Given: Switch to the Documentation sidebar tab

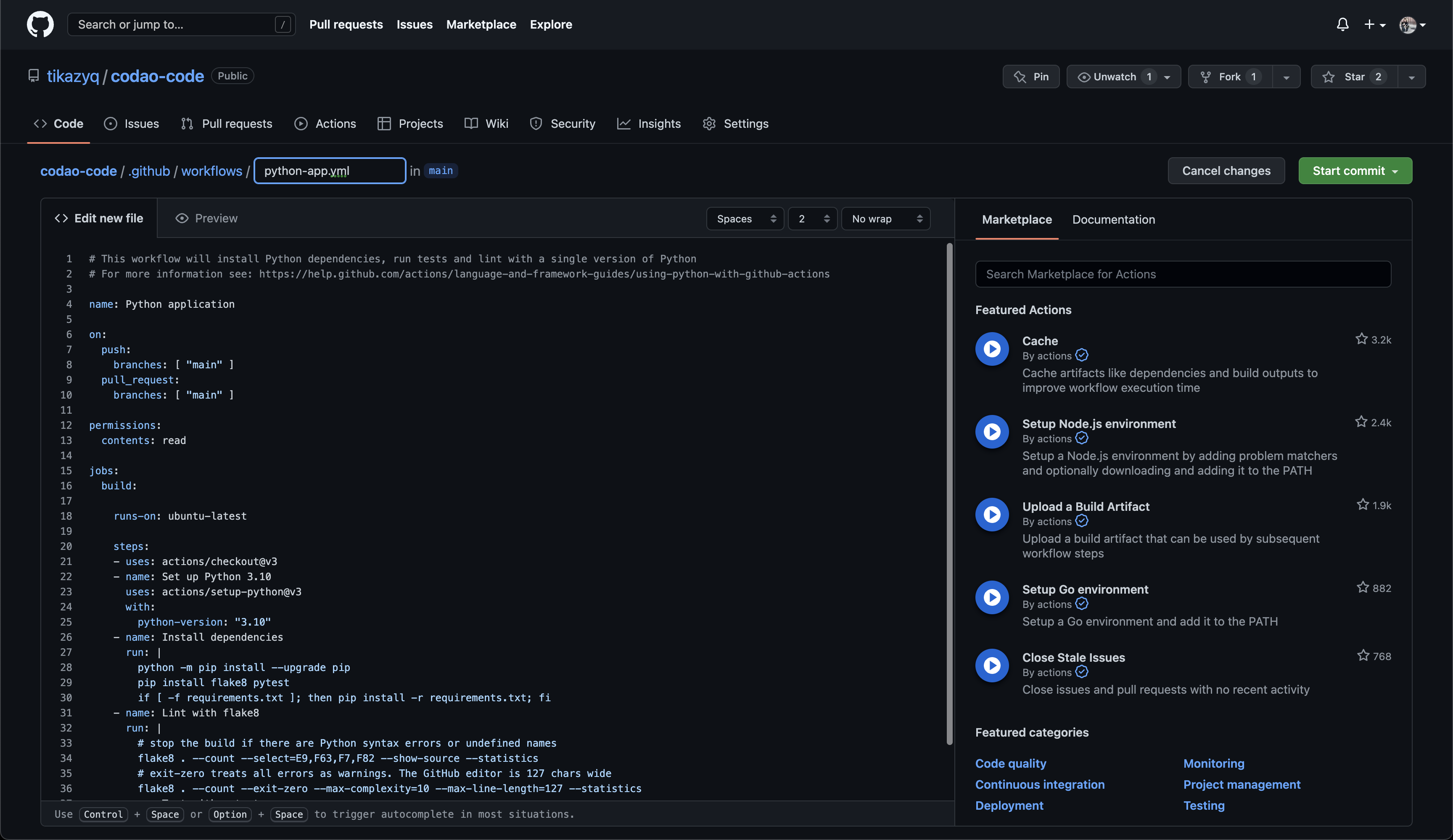Looking at the screenshot, I should point(1113,219).
